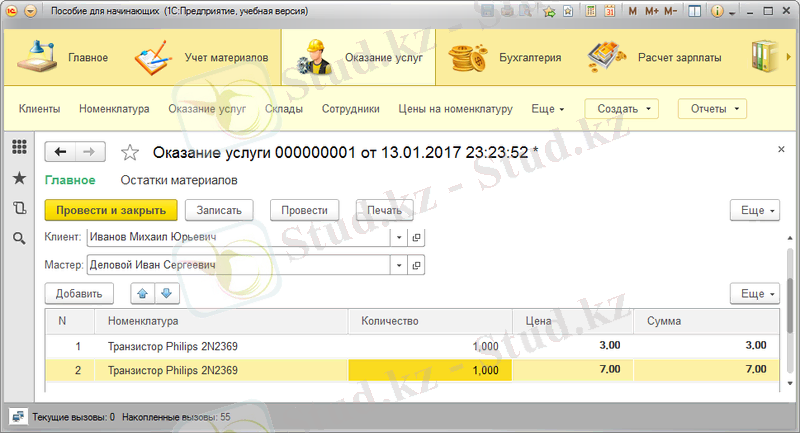Screen dimensions: 800x433
Task: Go forward with the right arrow button
Action: [x=90, y=151]
